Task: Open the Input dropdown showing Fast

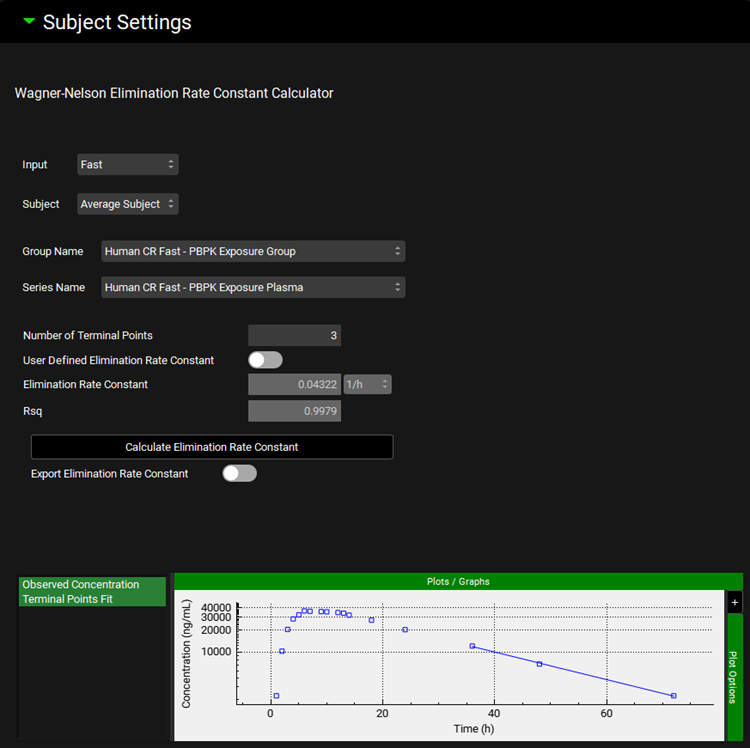Action: coord(127,164)
